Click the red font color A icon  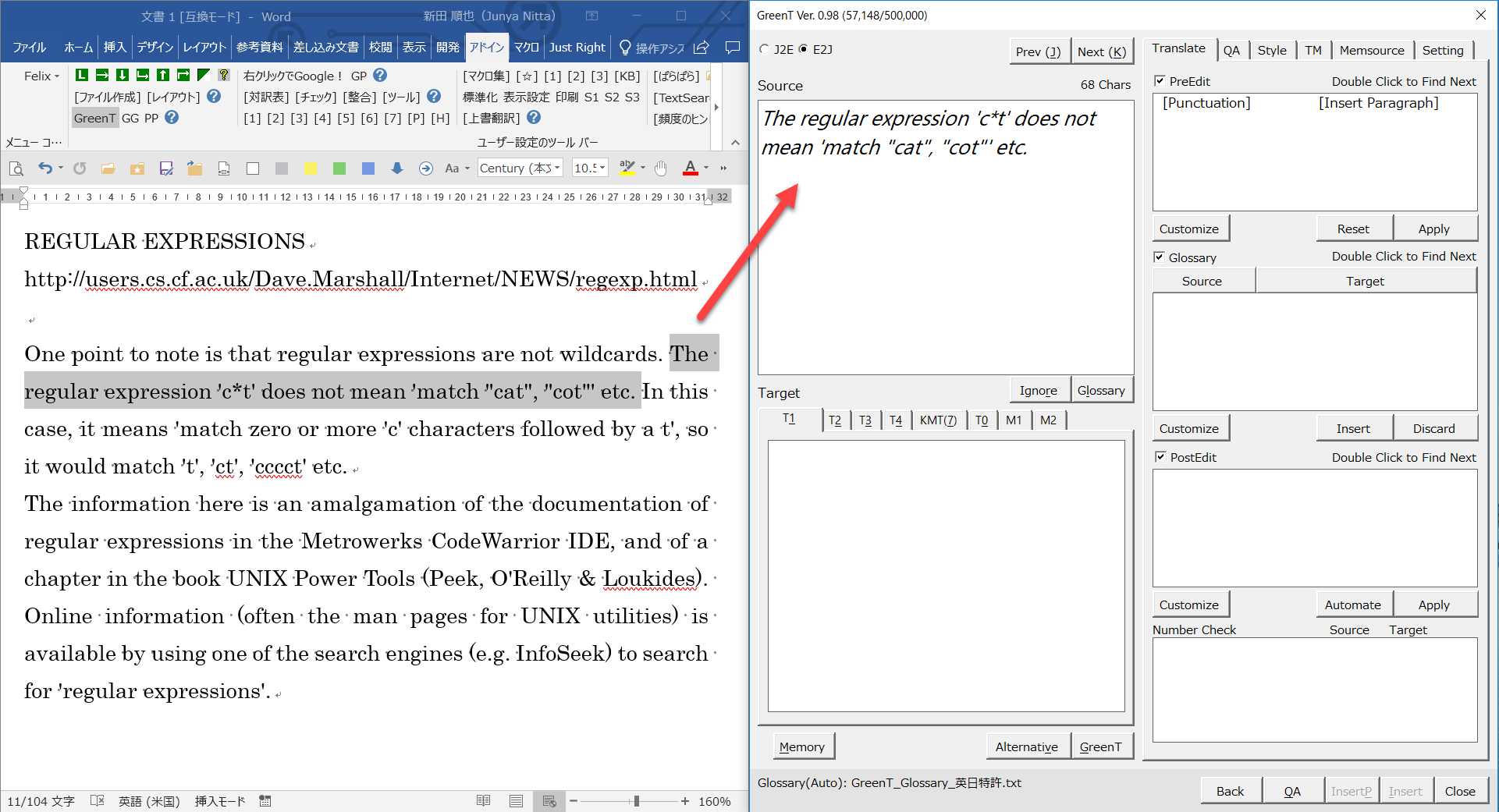pyautogui.click(x=690, y=168)
